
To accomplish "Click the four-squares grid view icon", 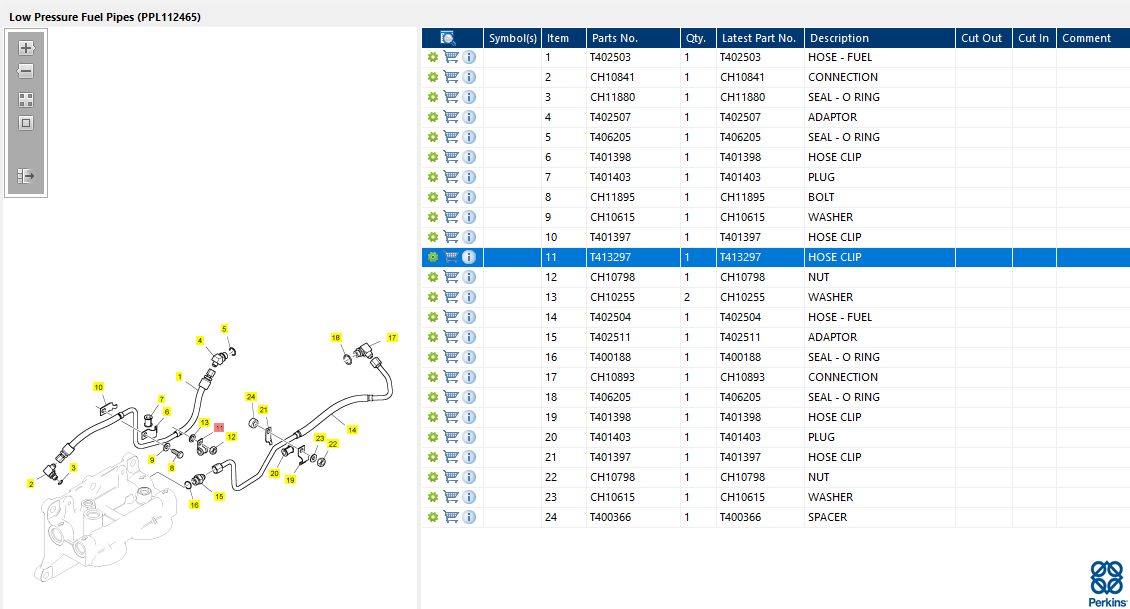I will coord(26,99).
